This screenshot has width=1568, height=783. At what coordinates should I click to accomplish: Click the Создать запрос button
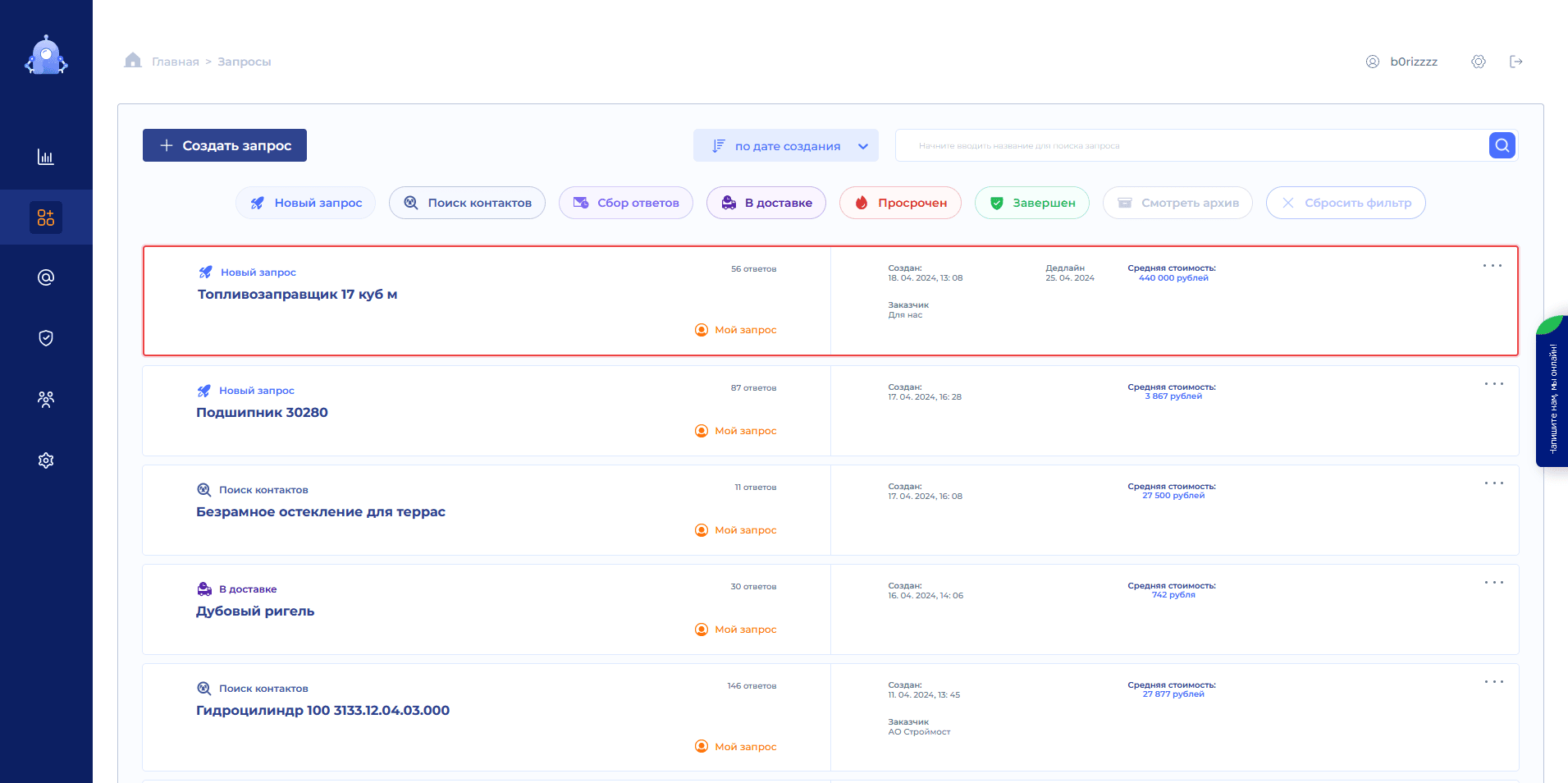pos(225,145)
